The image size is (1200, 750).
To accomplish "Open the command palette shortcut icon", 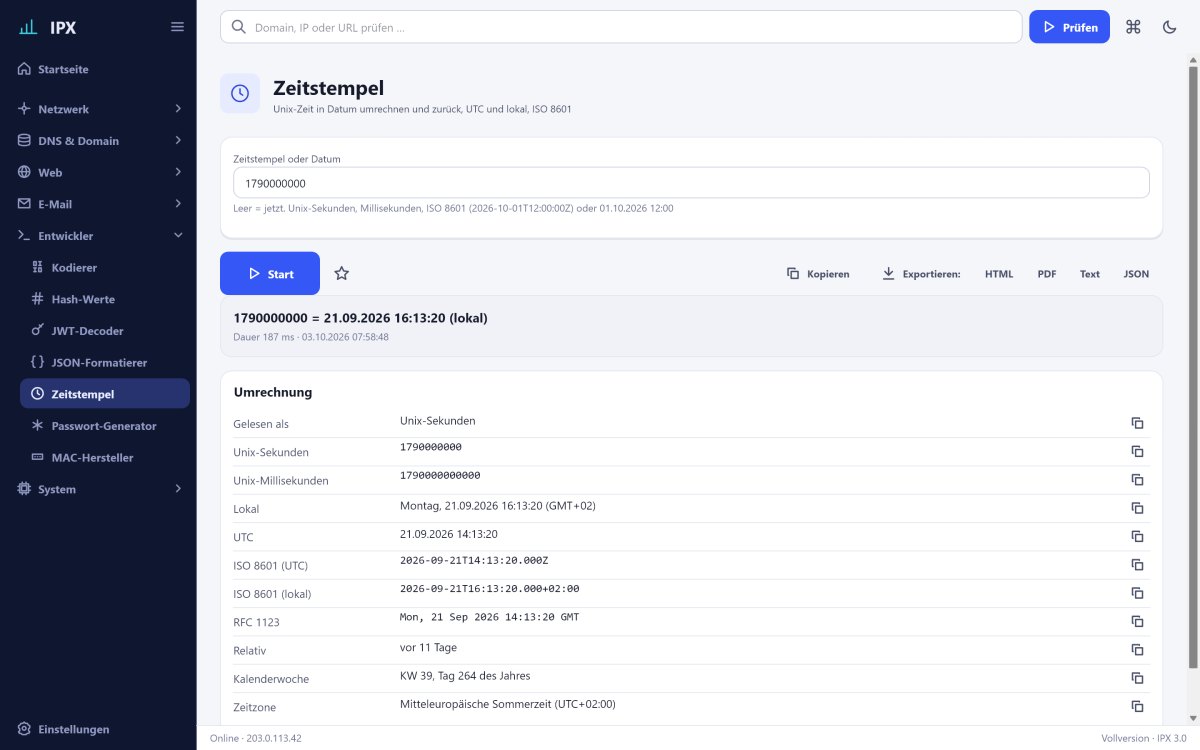I will [x=1133, y=27].
